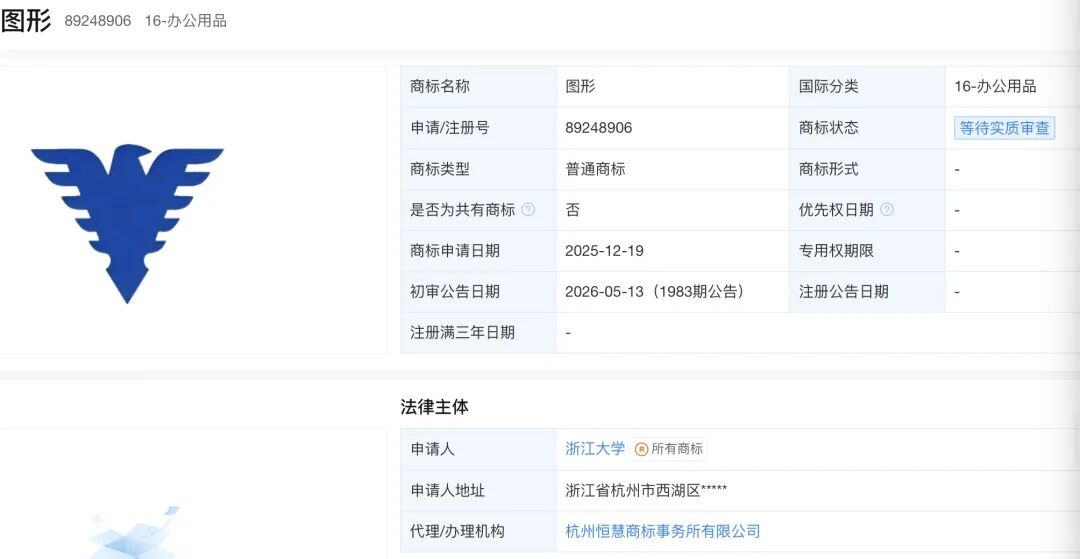
Task: Click the 图形 page title heading
Action: pos(26,21)
